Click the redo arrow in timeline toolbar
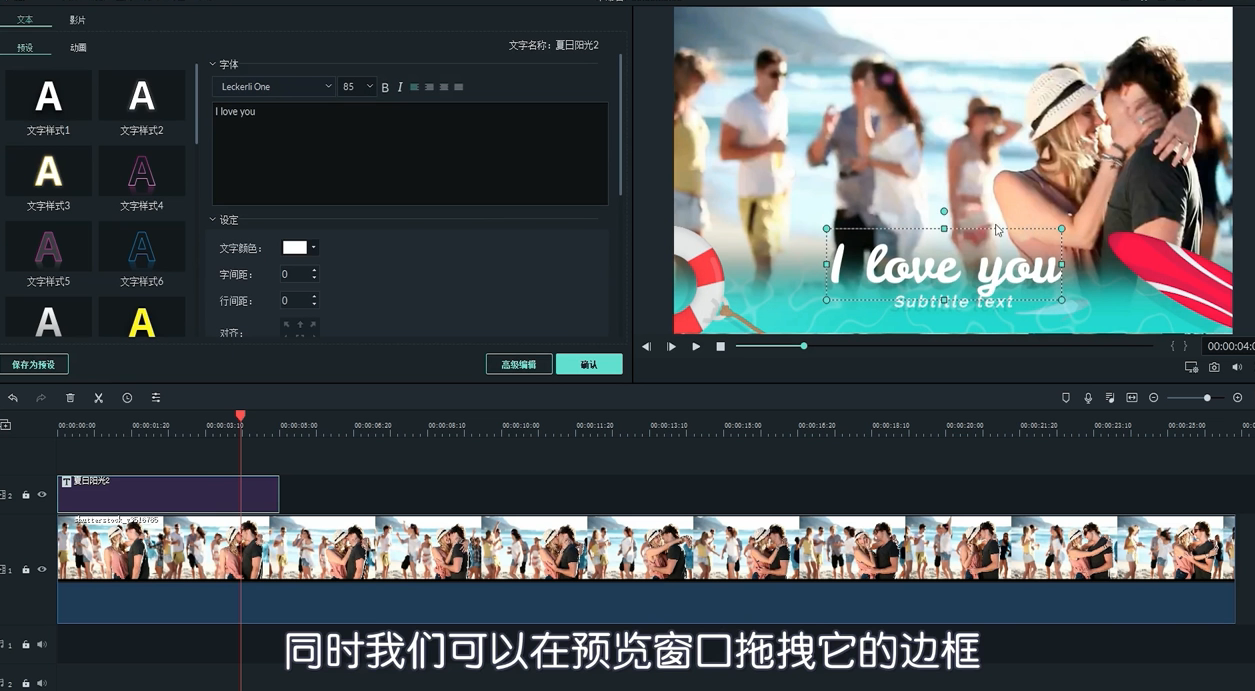 41,398
